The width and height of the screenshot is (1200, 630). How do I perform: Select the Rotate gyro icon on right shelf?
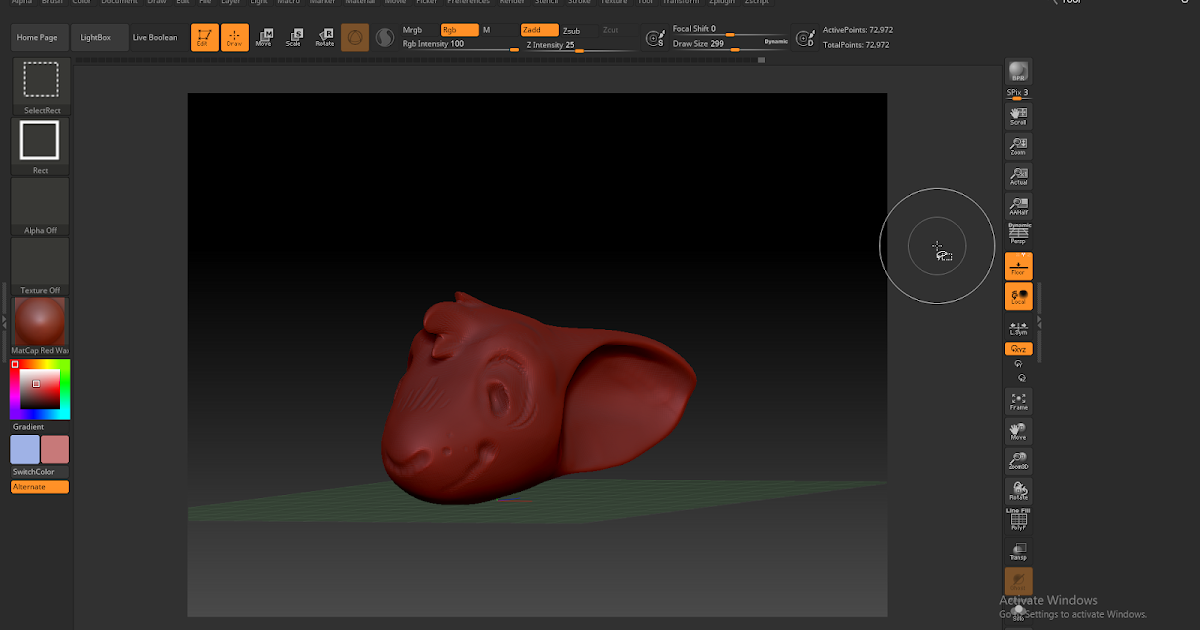pyautogui.click(x=1018, y=490)
